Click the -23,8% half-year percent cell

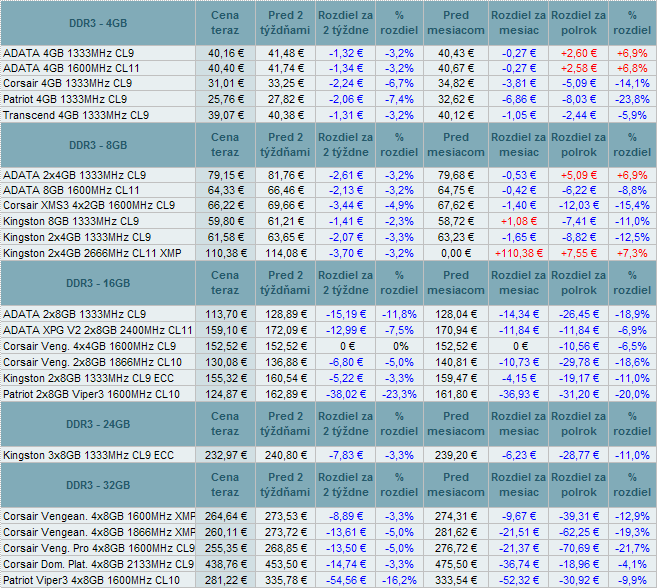click(632, 99)
